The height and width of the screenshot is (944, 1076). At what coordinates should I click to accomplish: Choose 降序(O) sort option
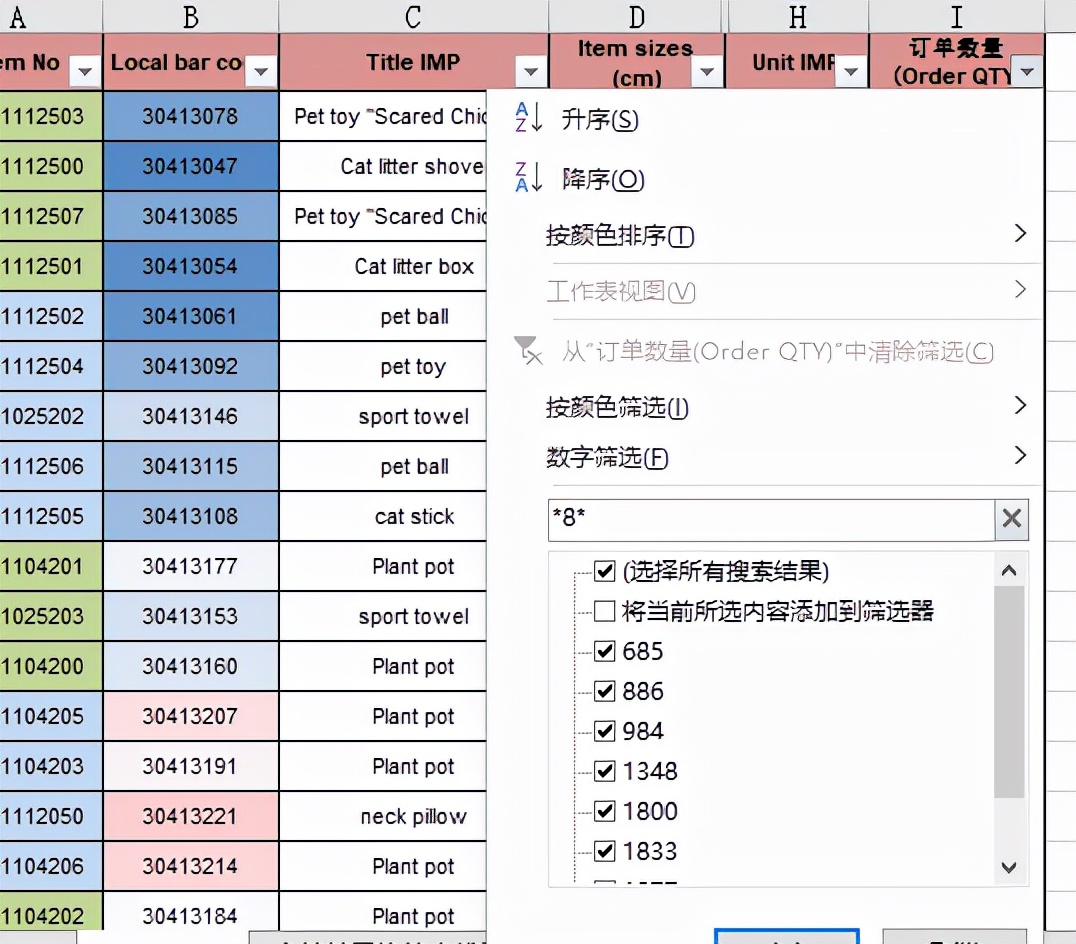(x=603, y=180)
